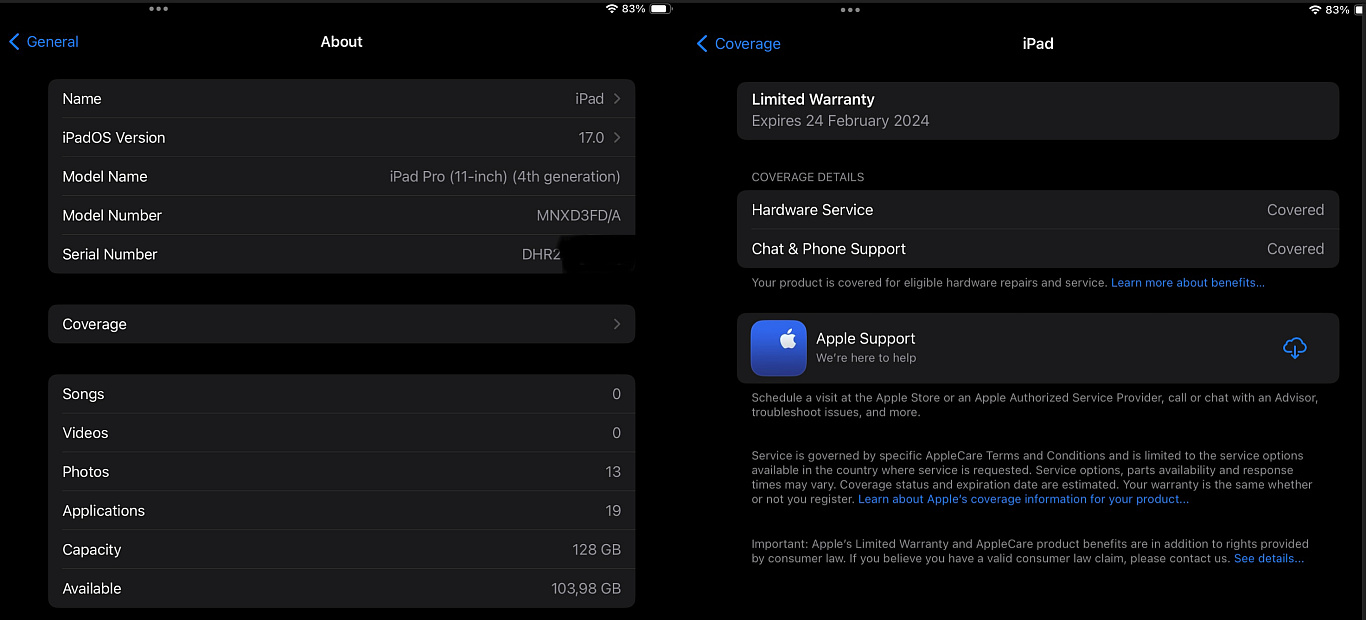Open Coverage row chevron
Image resolution: width=1366 pixels, height=620 pixels.
tap(617, 324)
